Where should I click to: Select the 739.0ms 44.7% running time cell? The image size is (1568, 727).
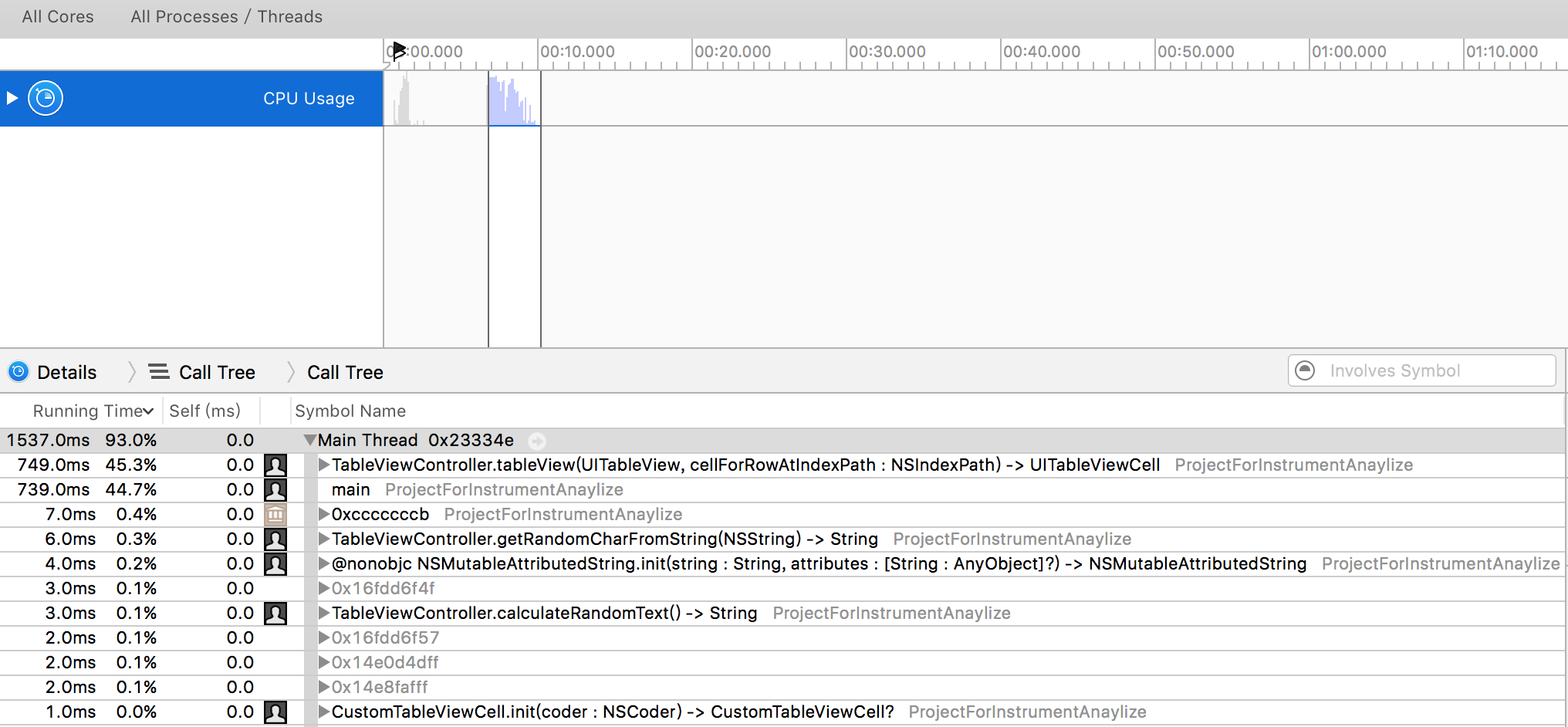tap(86, 489)
